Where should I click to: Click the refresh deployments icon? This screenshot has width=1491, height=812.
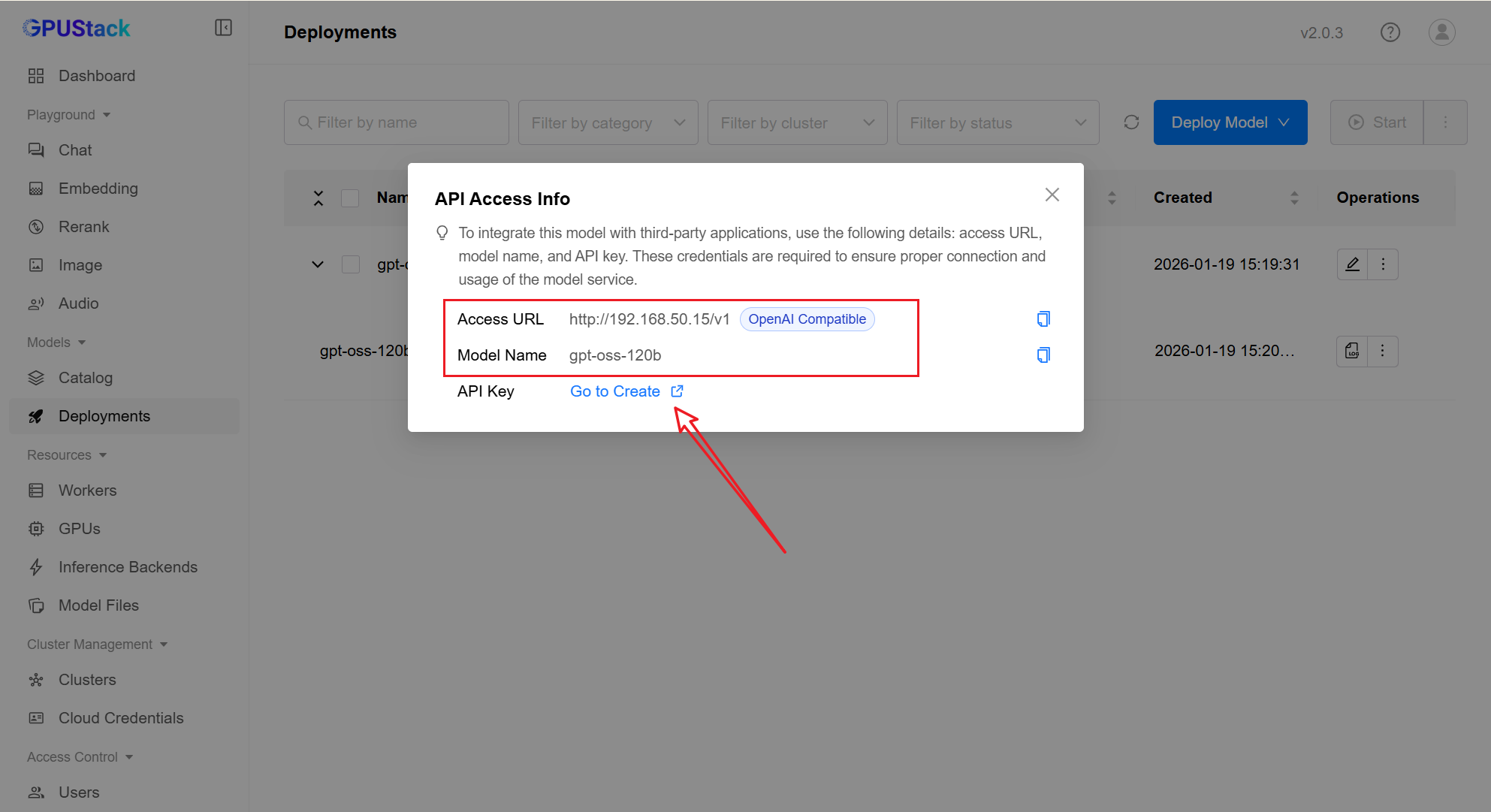pos(1131,122)
